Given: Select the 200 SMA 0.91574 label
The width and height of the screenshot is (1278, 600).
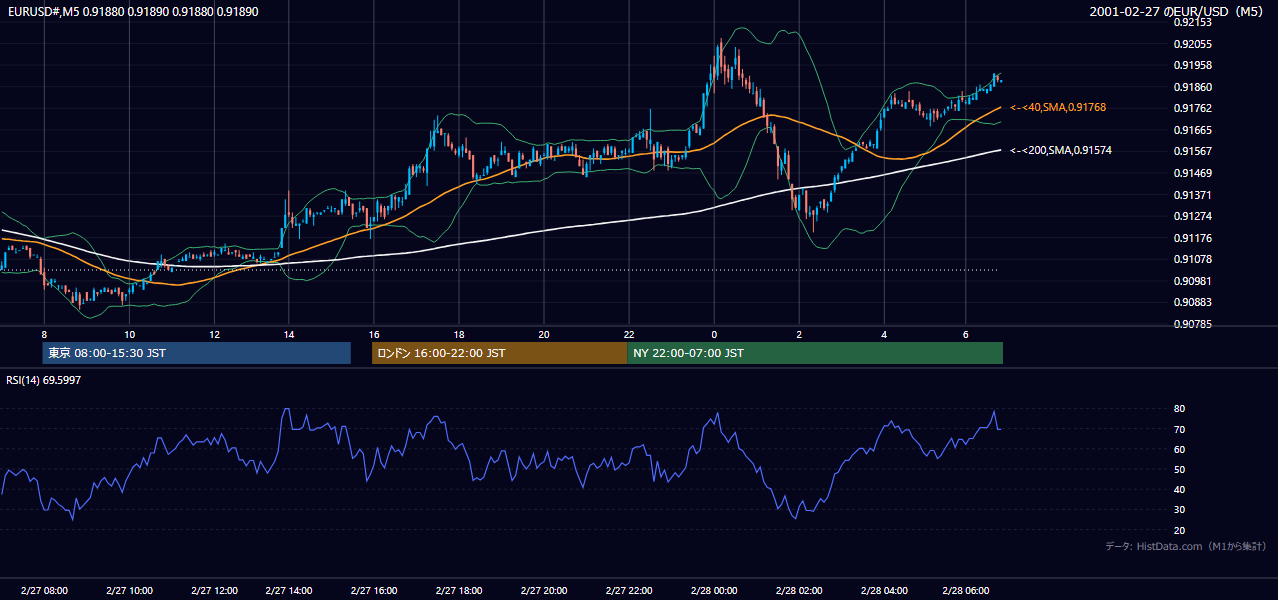Looking at the screenshot, I should pyautogui.click(x=1061, y=150).
